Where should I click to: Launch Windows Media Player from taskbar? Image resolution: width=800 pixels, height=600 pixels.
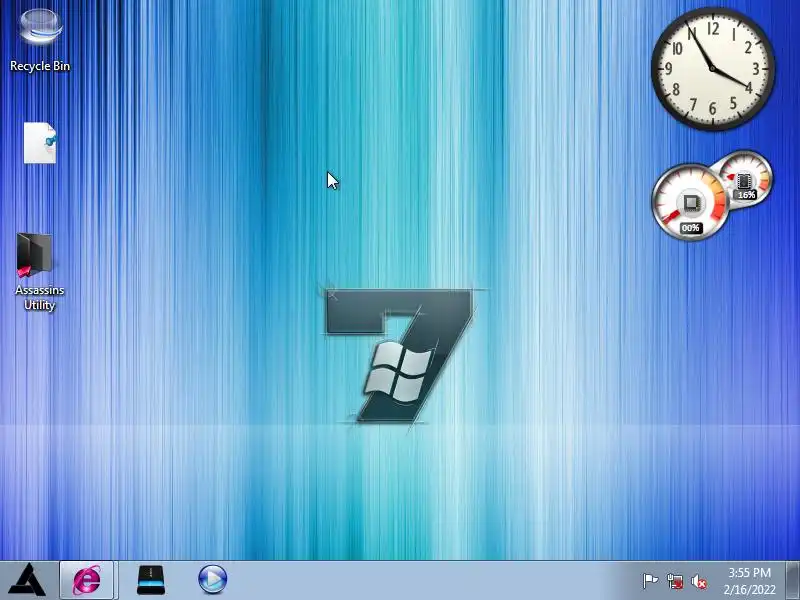pyautogui.click(x=212, y=580)
